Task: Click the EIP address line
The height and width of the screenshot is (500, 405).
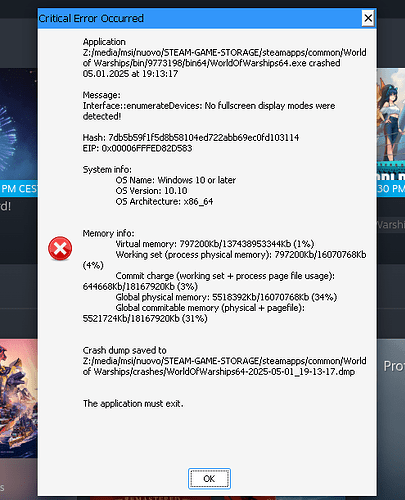Action: click(137, 148)
